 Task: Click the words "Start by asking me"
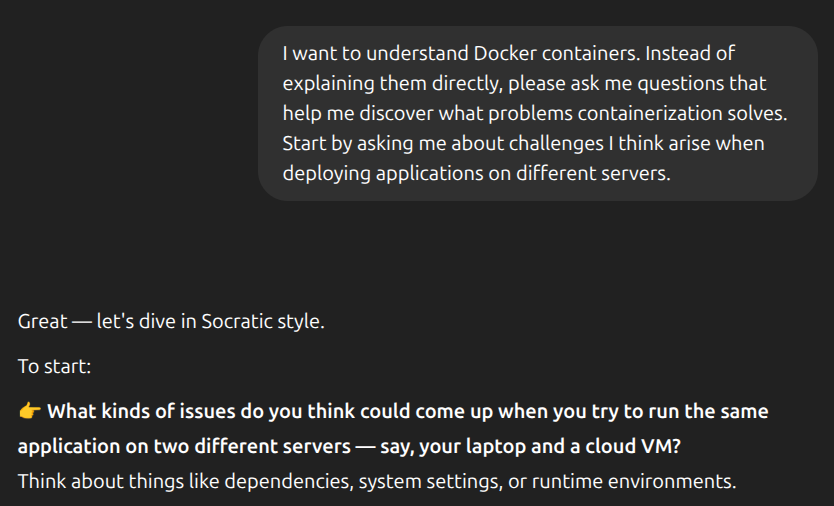click(x=366, y=143)
